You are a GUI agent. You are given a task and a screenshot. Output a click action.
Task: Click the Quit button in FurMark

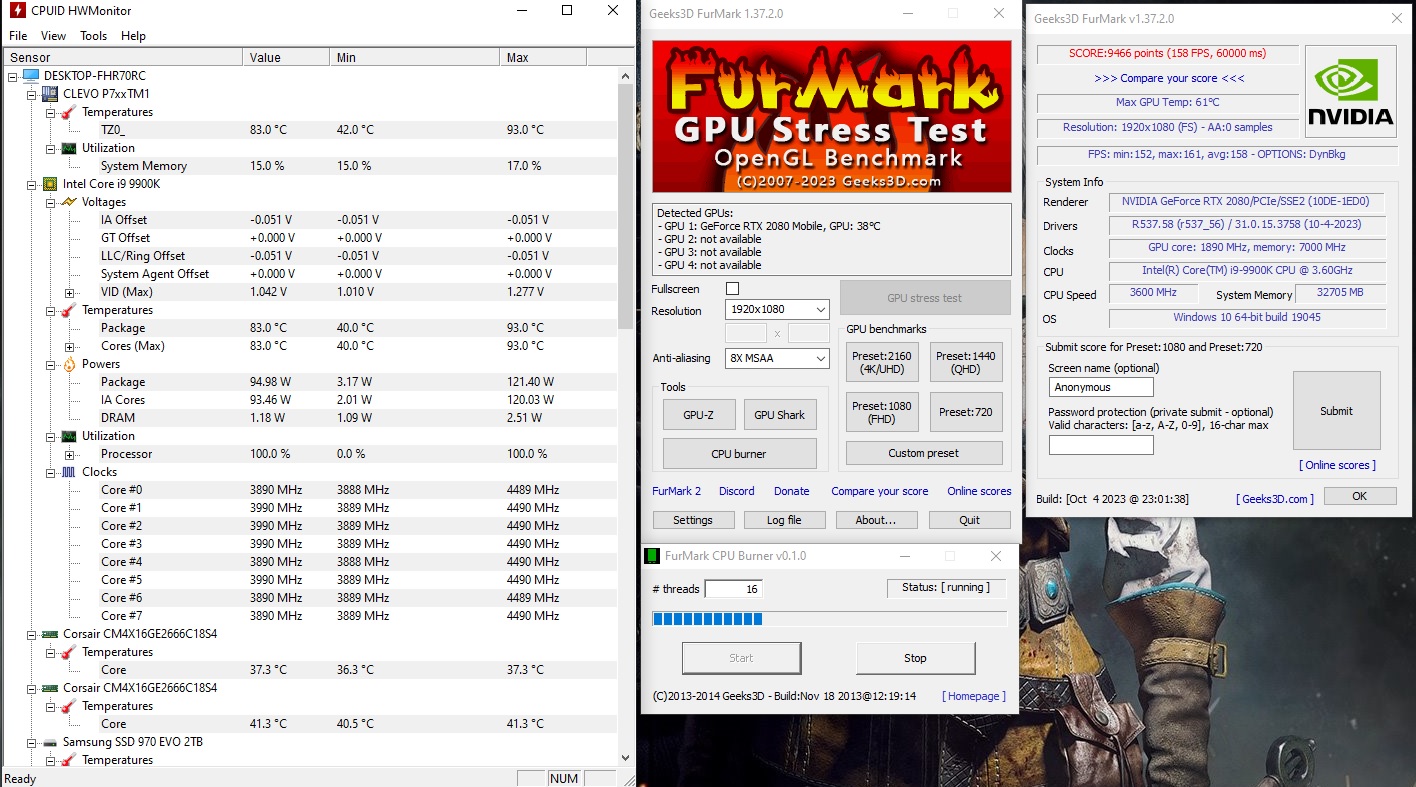(x=969, y=520)
